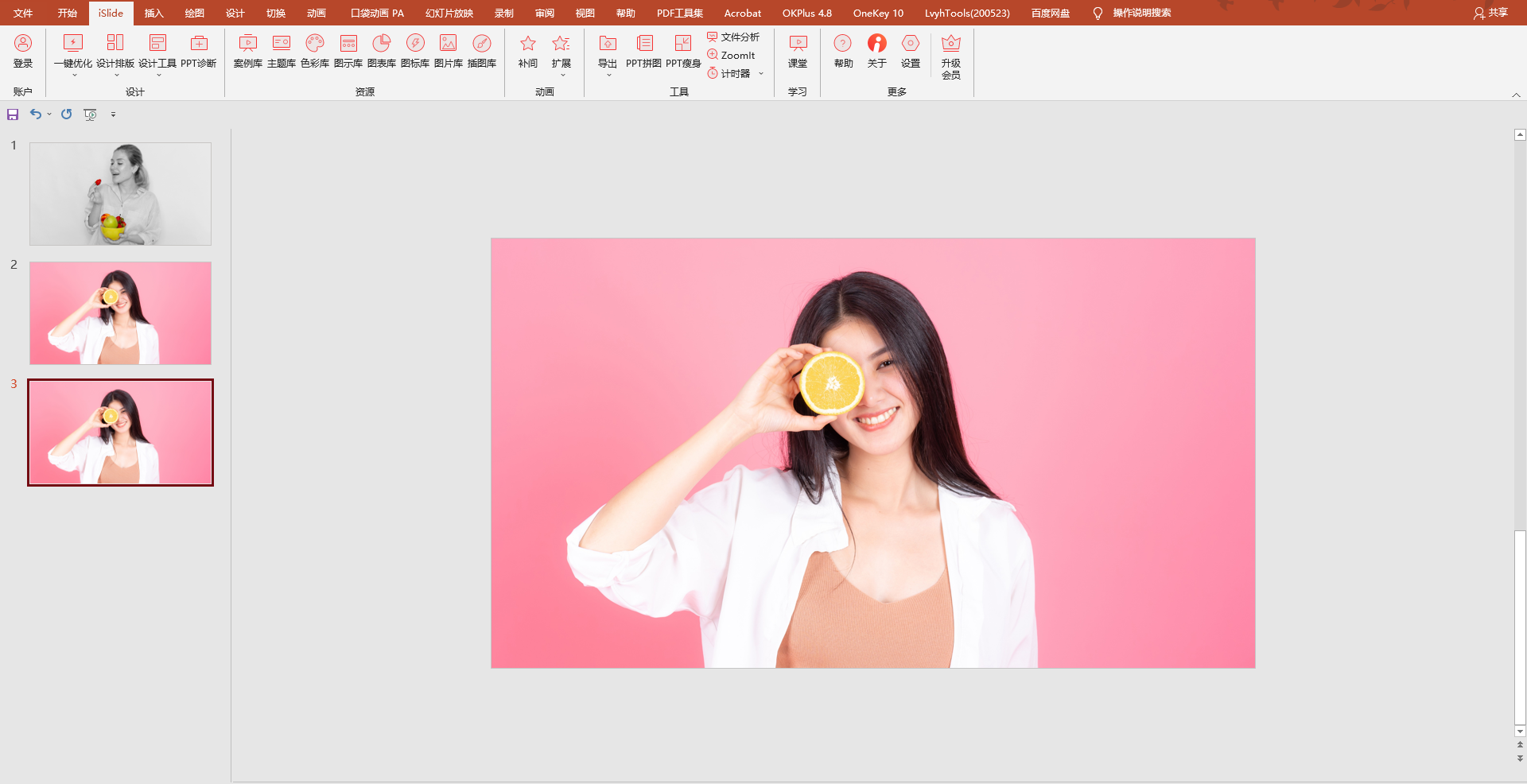Open iSlide 设置 settings

pos(911,51)
